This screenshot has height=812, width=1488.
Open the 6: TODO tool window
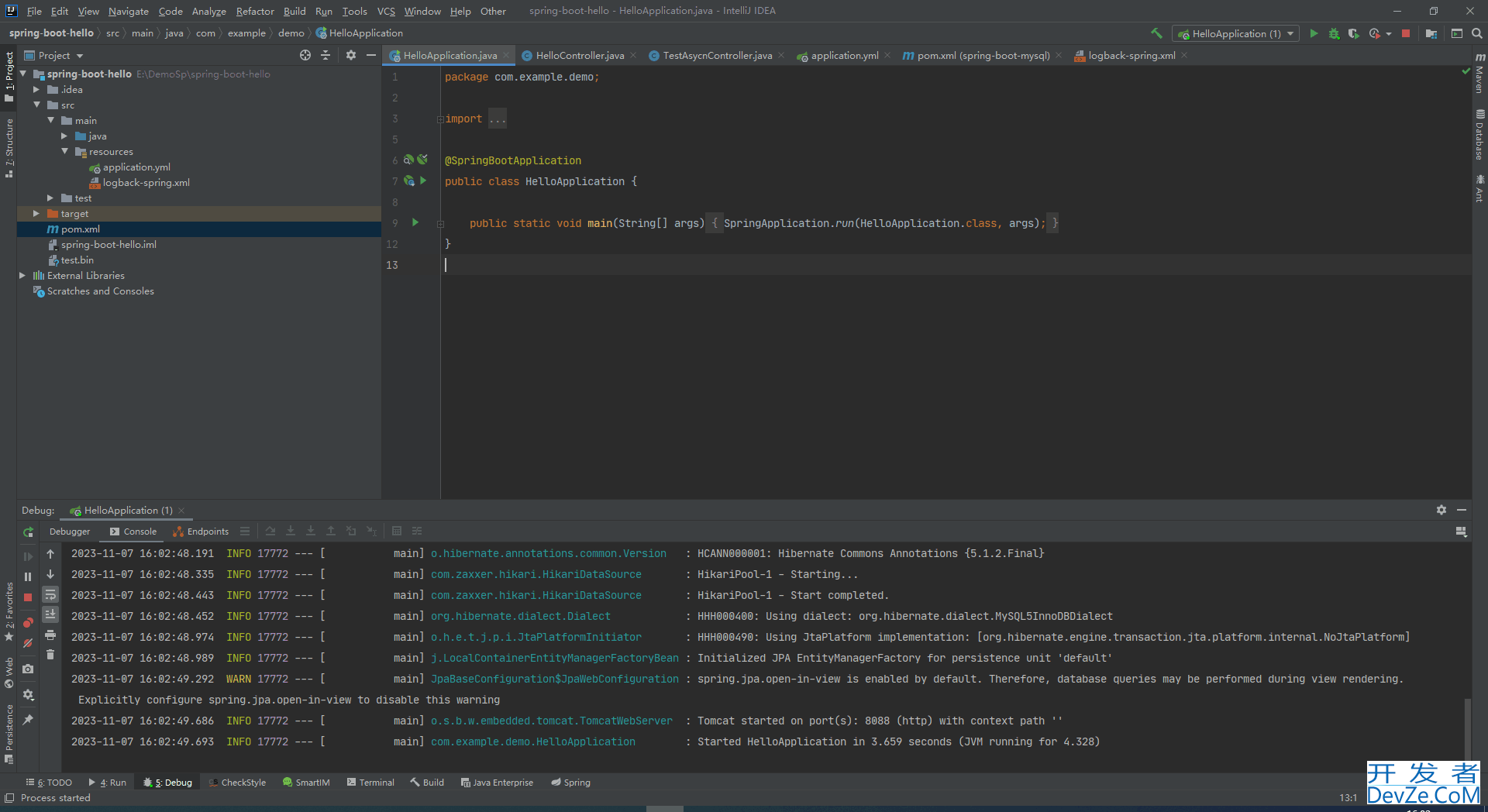point(49,783)
